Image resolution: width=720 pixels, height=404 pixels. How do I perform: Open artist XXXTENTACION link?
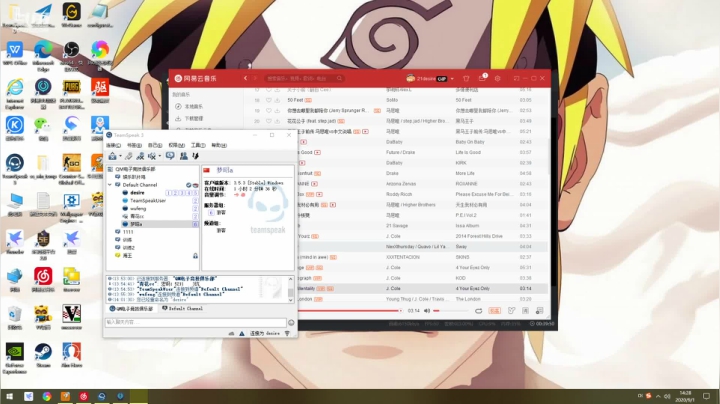[403, 257]
